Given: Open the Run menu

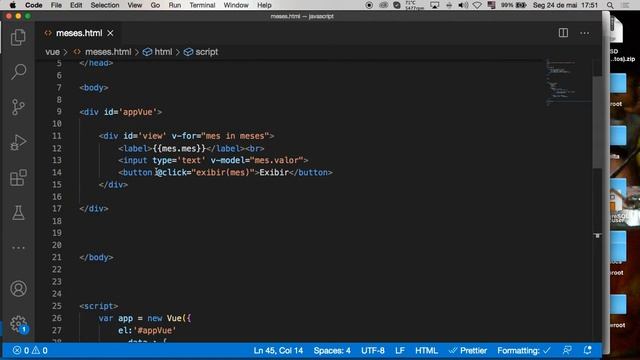Looking at the screenshot, I should [175, 5].
